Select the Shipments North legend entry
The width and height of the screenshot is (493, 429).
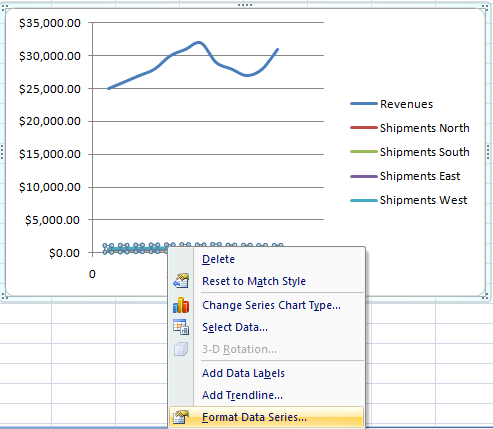410,128
